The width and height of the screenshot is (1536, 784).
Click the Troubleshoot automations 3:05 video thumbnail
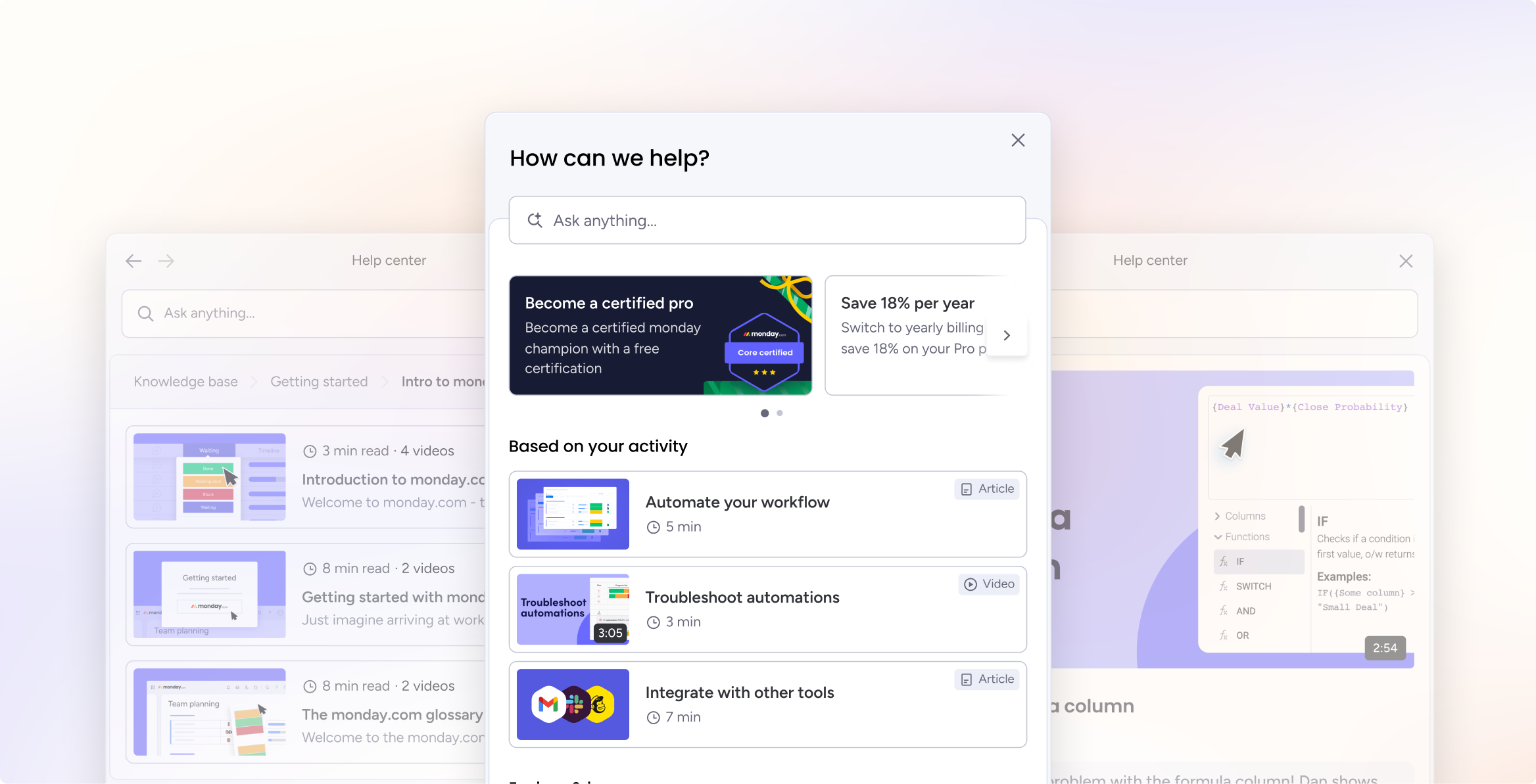[573, 609]
